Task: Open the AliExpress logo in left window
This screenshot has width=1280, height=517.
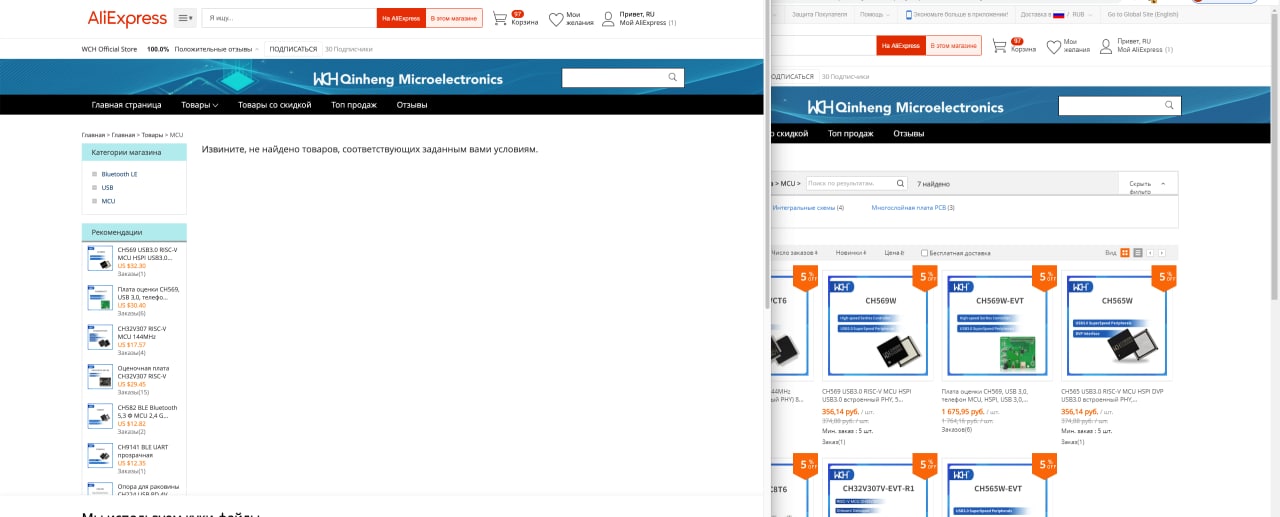Action: click(126, 18)
